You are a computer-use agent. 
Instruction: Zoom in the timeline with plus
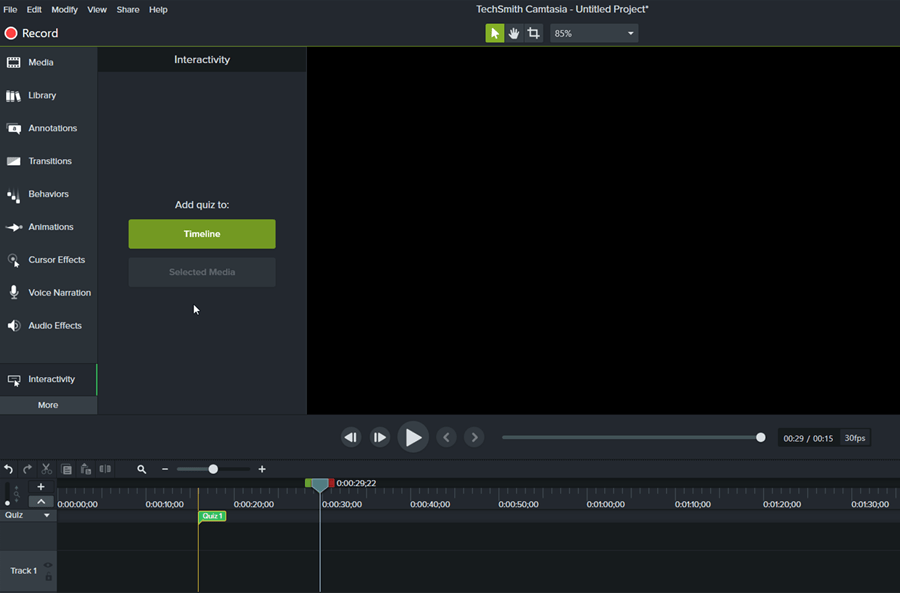tap(262, 469)
